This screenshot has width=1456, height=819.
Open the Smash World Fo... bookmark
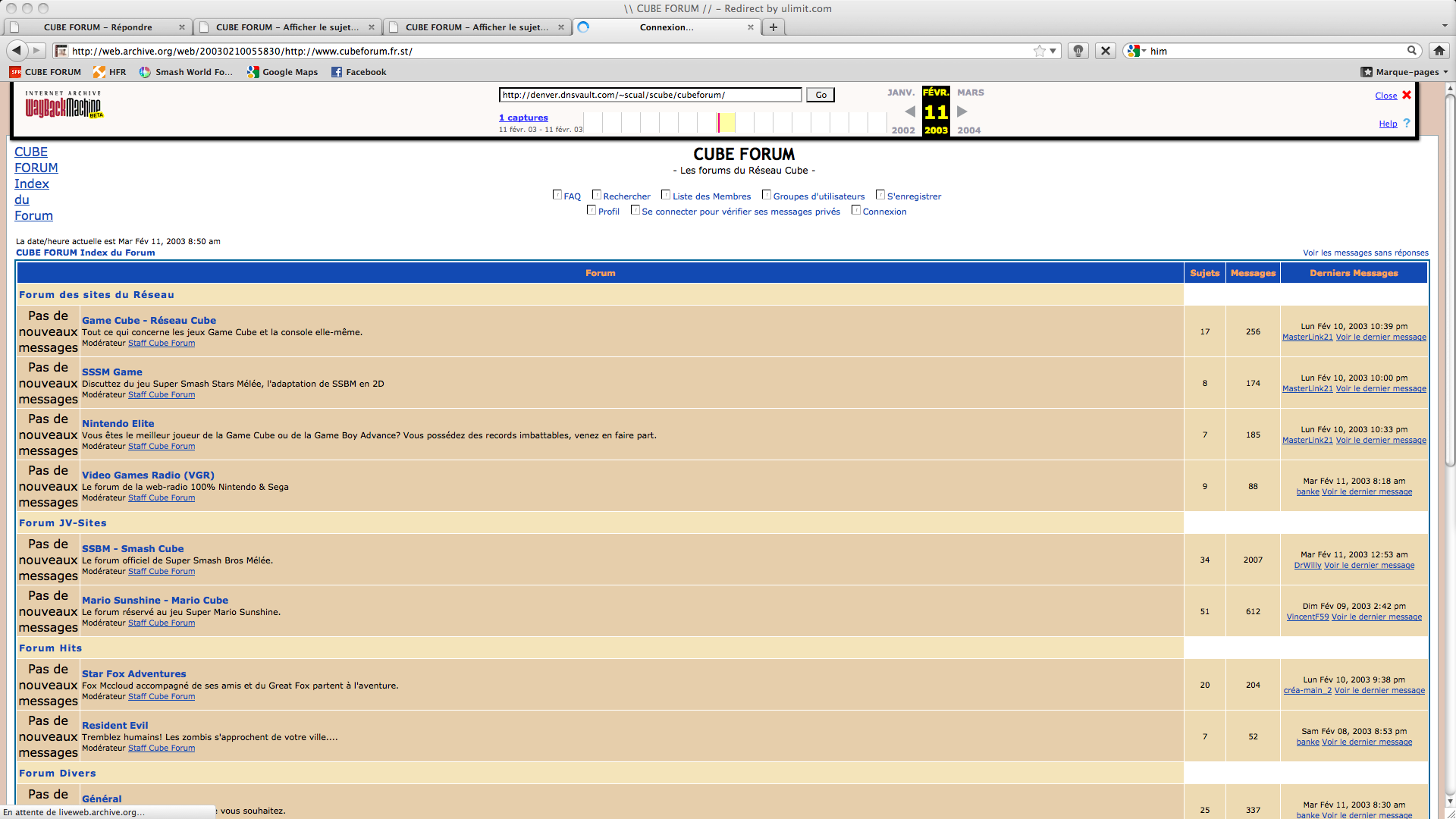coord(187,72)
